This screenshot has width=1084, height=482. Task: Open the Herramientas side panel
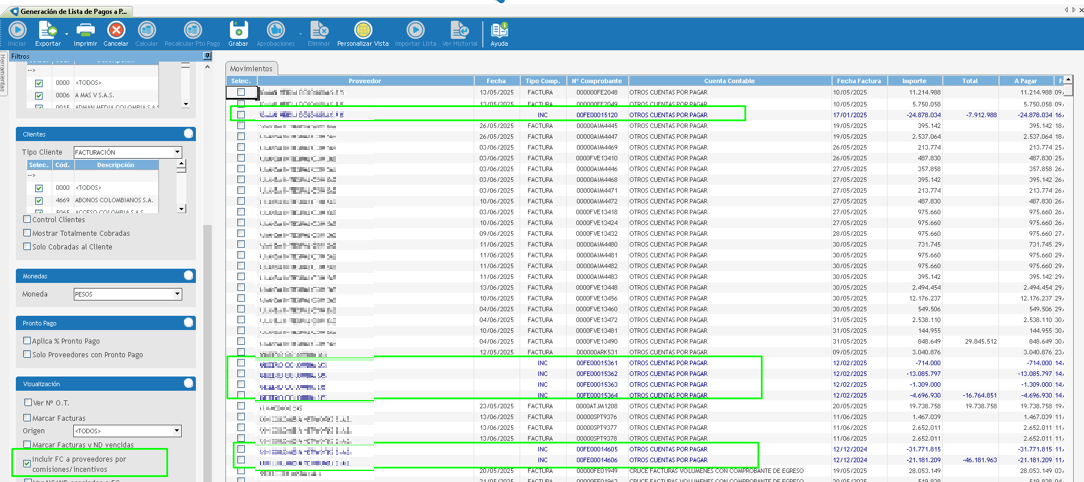[4, 73]
